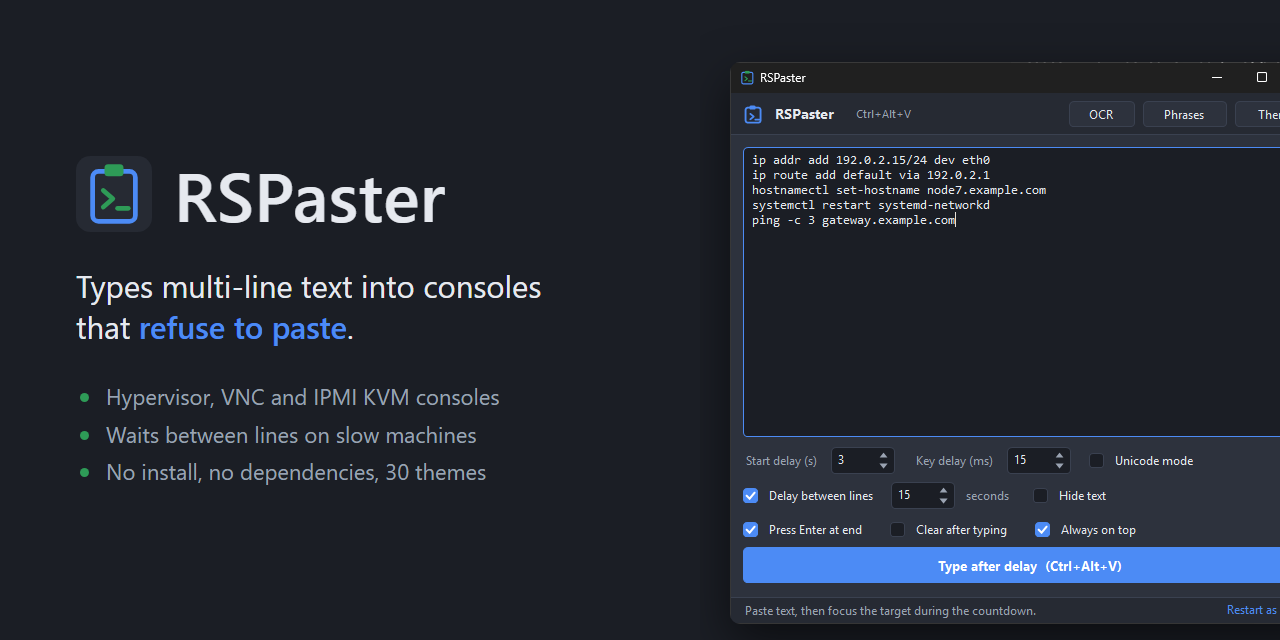This screenshot has height=640, width=1280.
Task: Enable the Hide text checkbox
Action: [x=1041, y=496]
